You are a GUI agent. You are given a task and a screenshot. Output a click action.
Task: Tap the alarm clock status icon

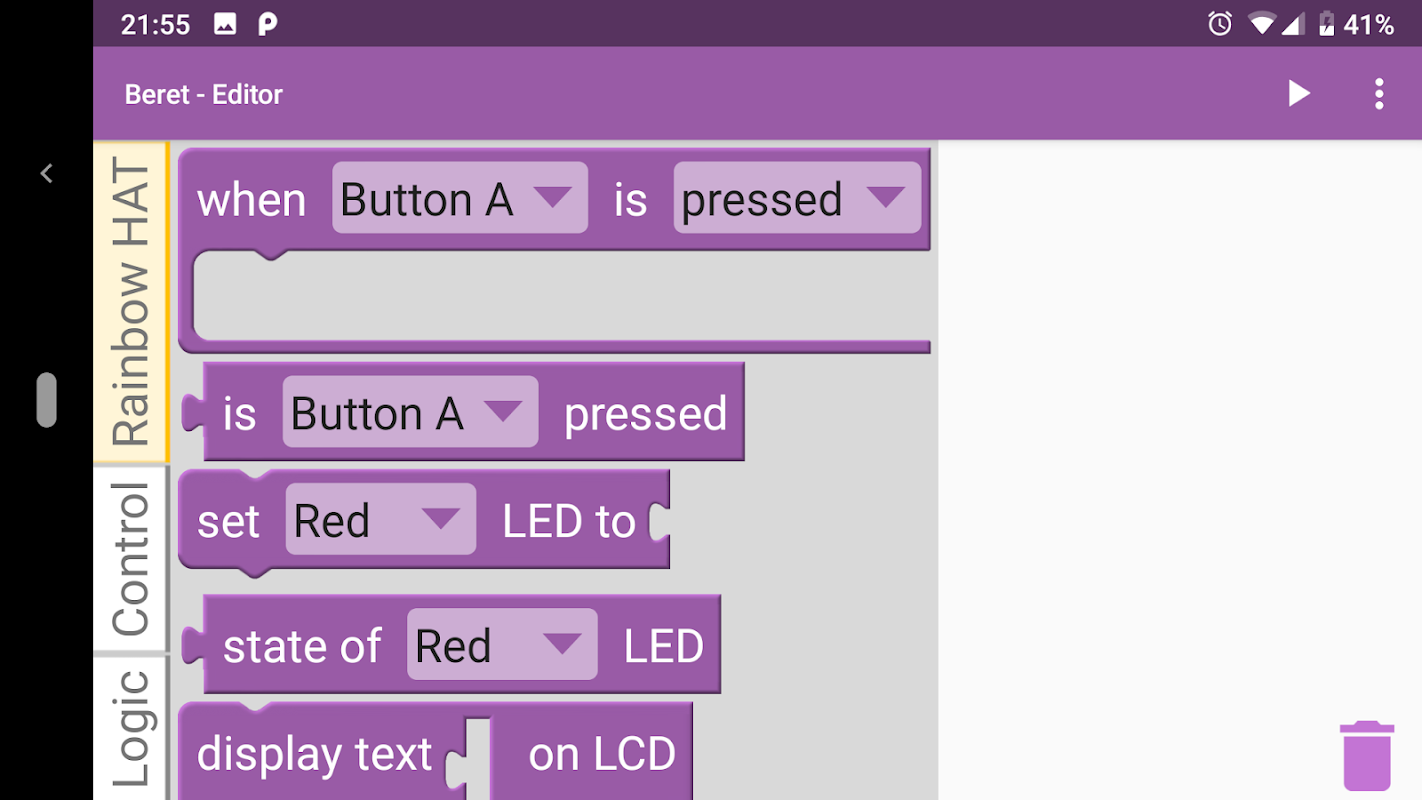pyautogui.click(x=1220, y=24)
